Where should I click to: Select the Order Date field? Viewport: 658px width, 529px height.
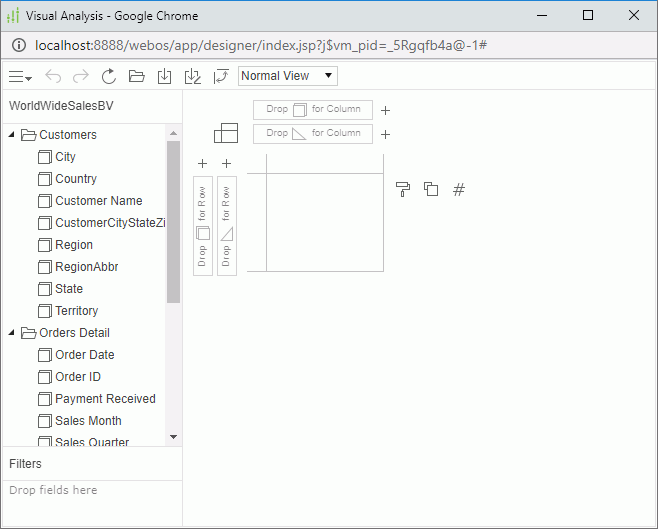point(84,355)
